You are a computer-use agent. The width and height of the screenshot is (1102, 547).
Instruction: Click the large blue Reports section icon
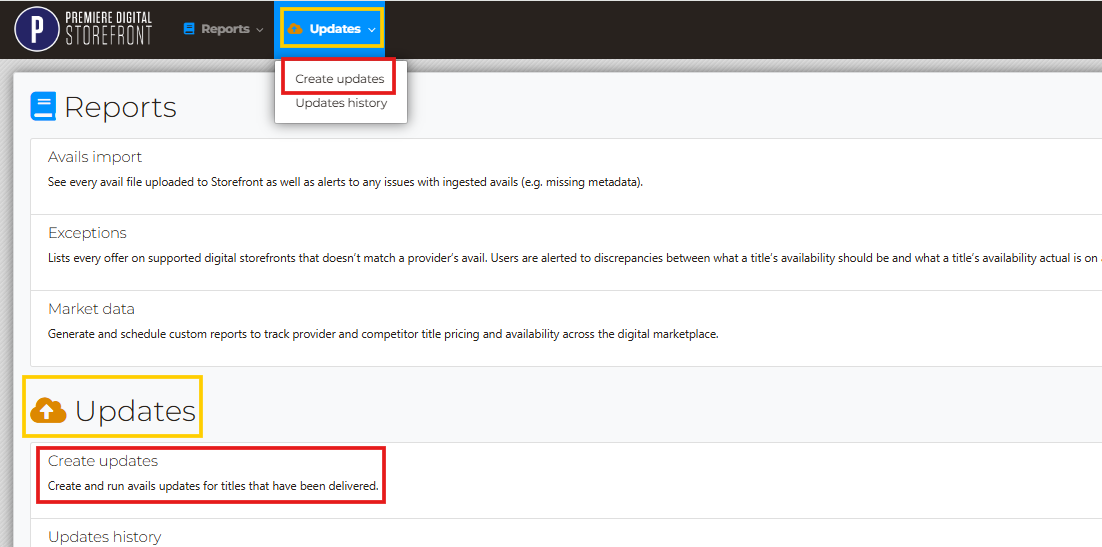tap(43, 107)
